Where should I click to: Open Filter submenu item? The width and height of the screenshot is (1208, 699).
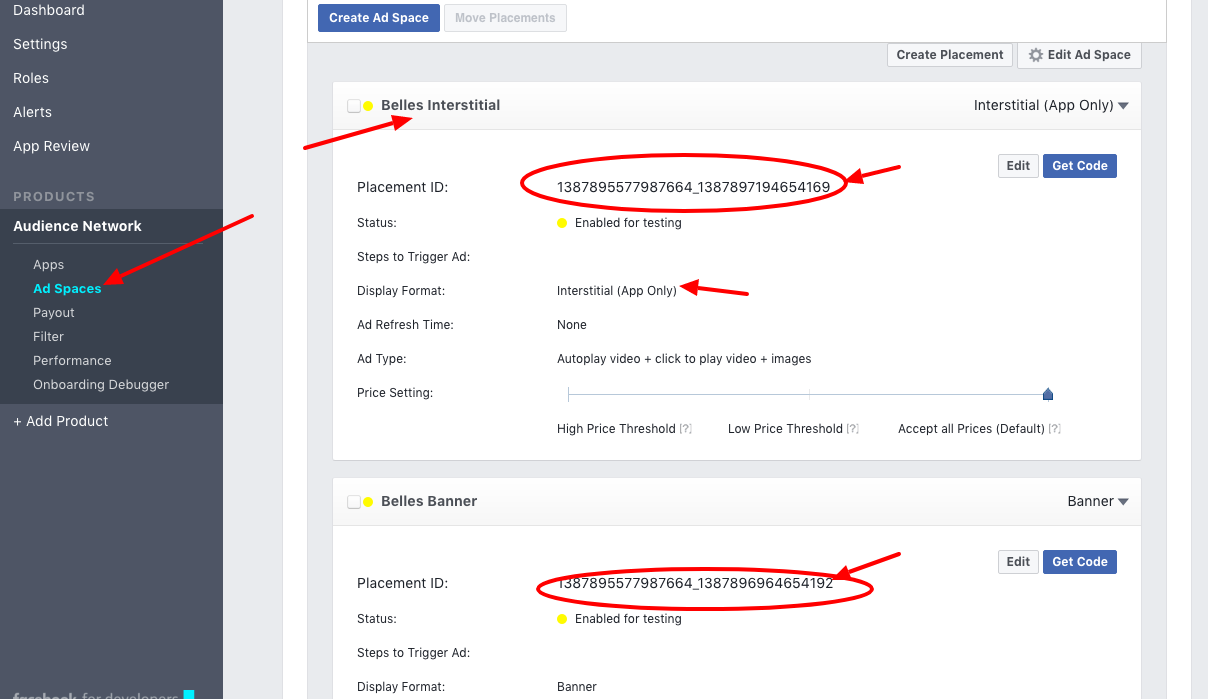pos(48,337)
